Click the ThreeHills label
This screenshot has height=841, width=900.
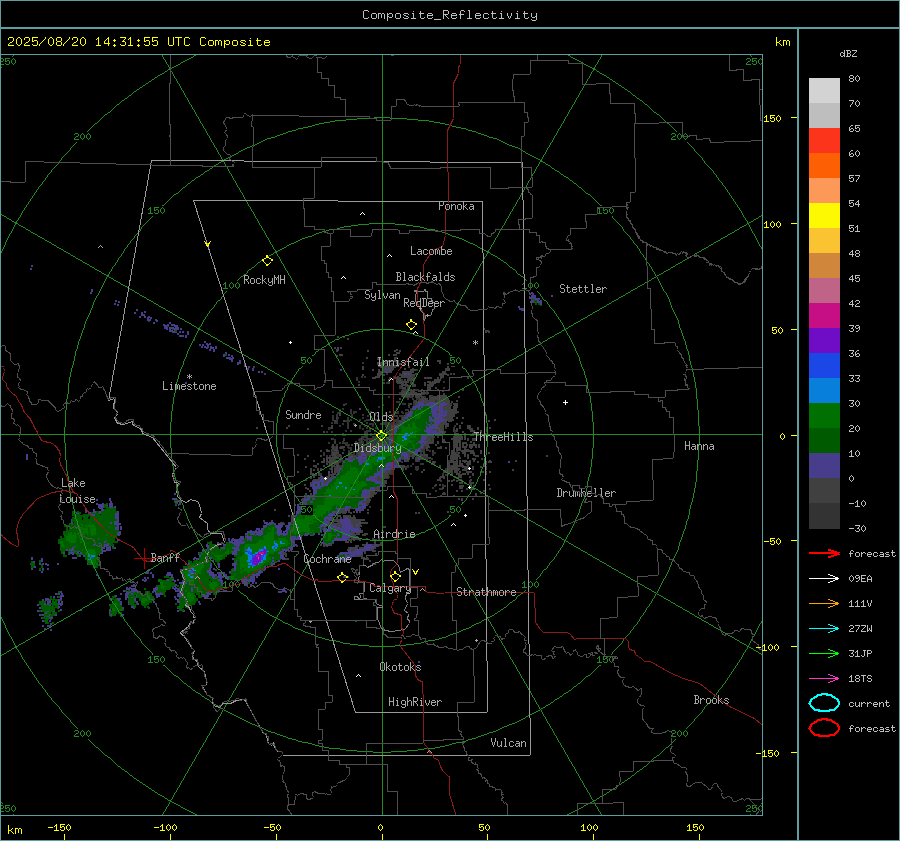[x=503, y=437]
